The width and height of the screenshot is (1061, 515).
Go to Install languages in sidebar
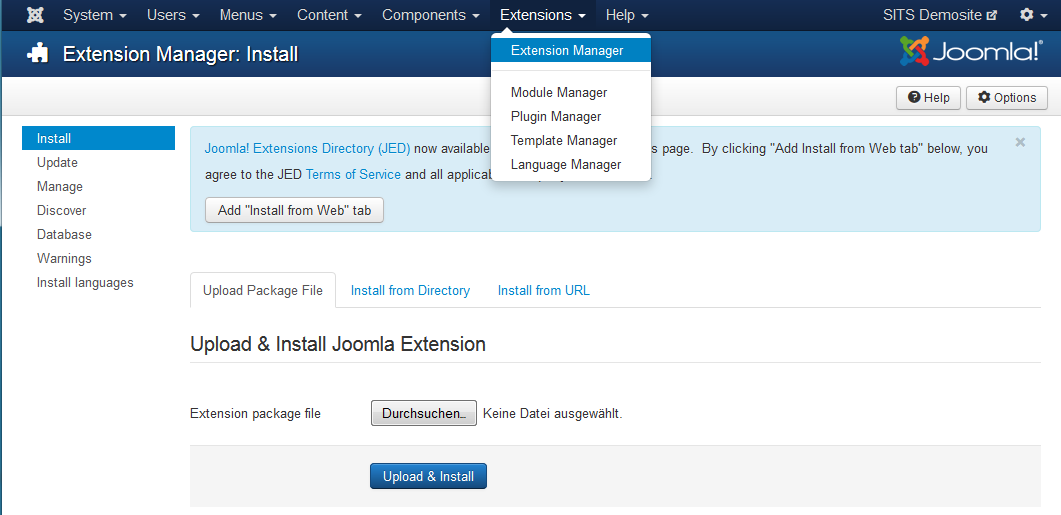click(85, 282)
